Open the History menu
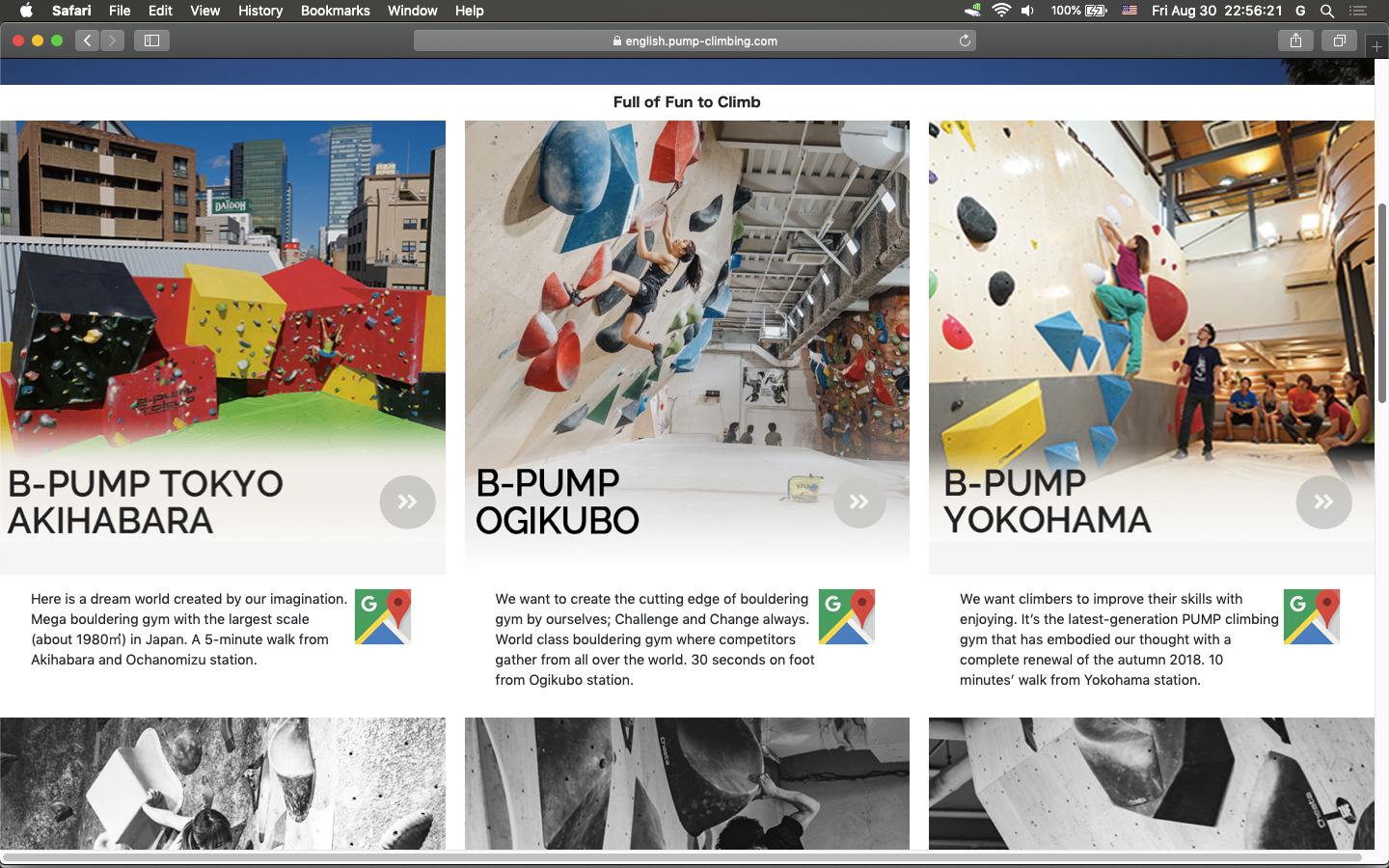This screenshot has width=1389, height=868. click(260, 11)
